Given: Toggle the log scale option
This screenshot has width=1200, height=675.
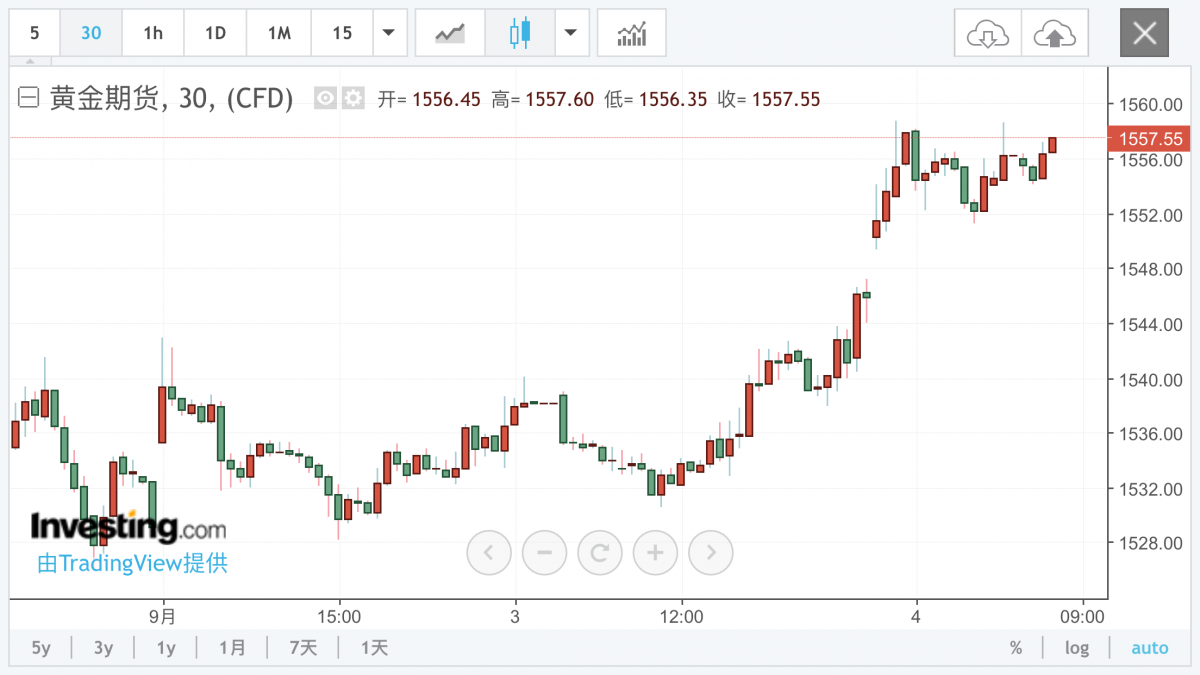Looking at the screenshot, I should pyautogui.click(x=1077, y=648).
